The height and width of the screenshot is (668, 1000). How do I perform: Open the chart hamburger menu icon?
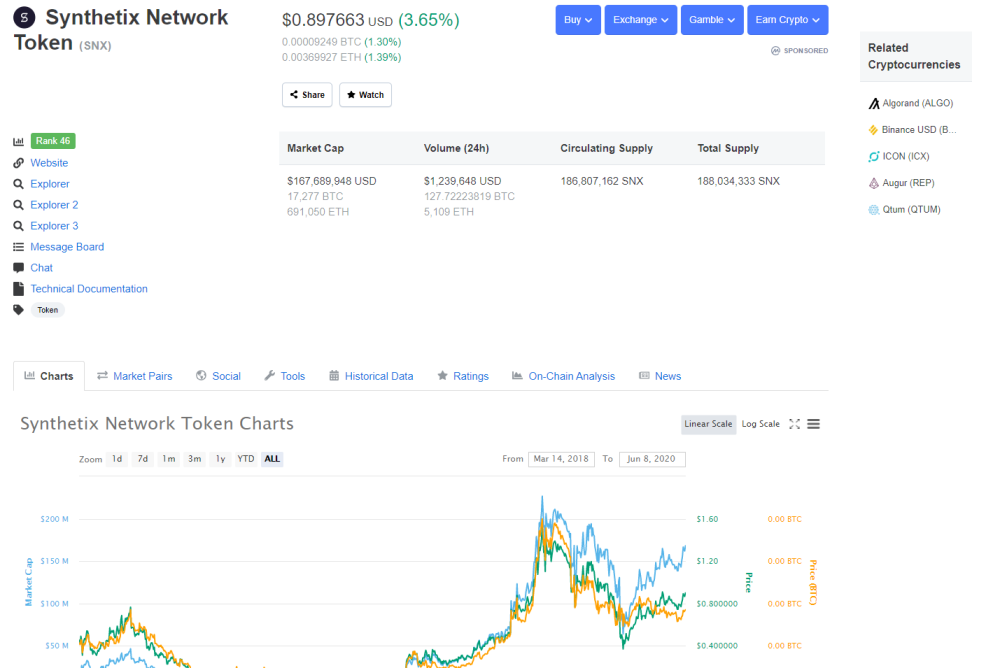(813, 424)
